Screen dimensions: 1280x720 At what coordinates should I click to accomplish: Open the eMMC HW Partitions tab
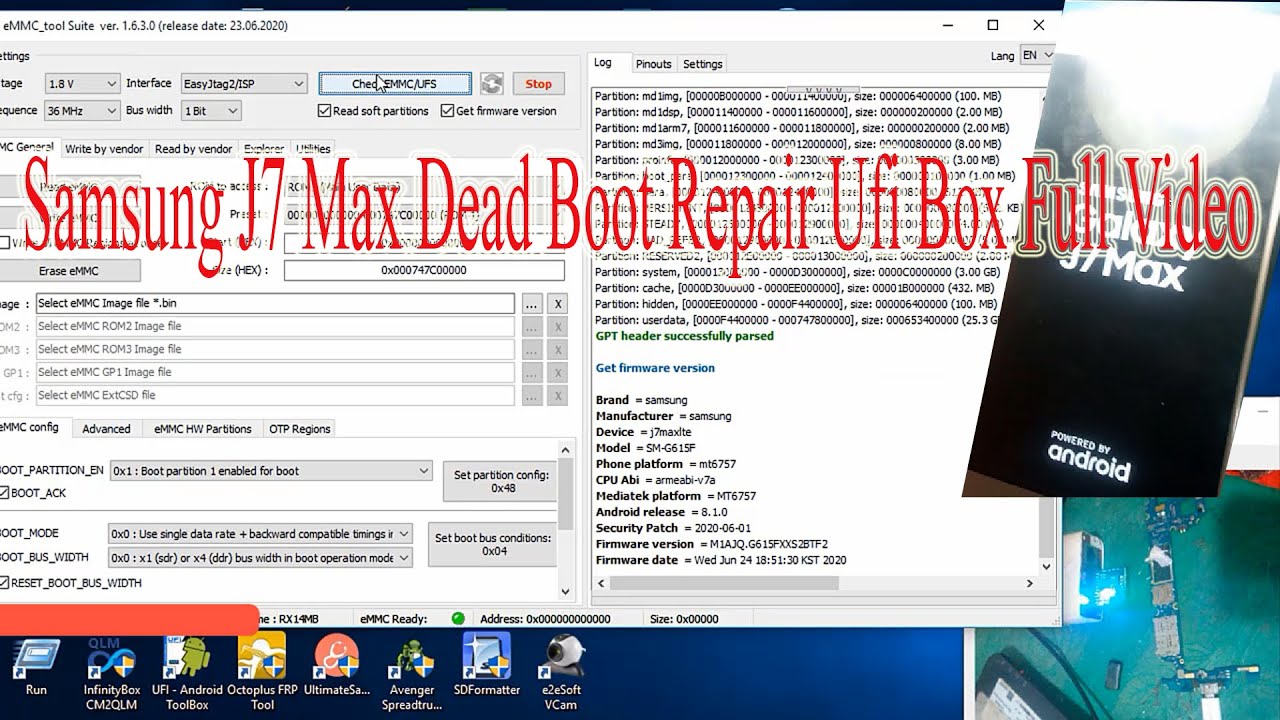202,429
